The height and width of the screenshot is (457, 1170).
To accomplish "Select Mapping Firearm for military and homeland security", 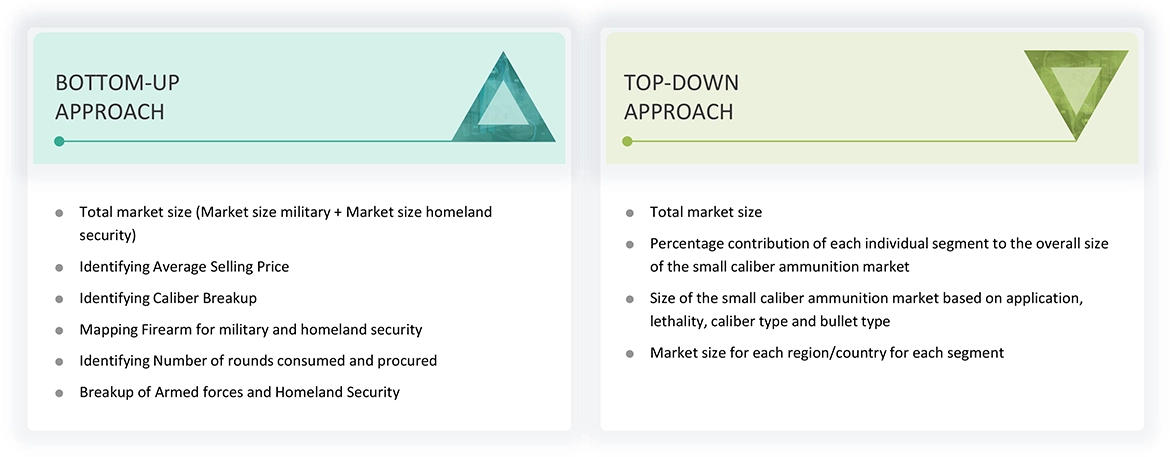I will pyautogui.click(x=251, y=329).
